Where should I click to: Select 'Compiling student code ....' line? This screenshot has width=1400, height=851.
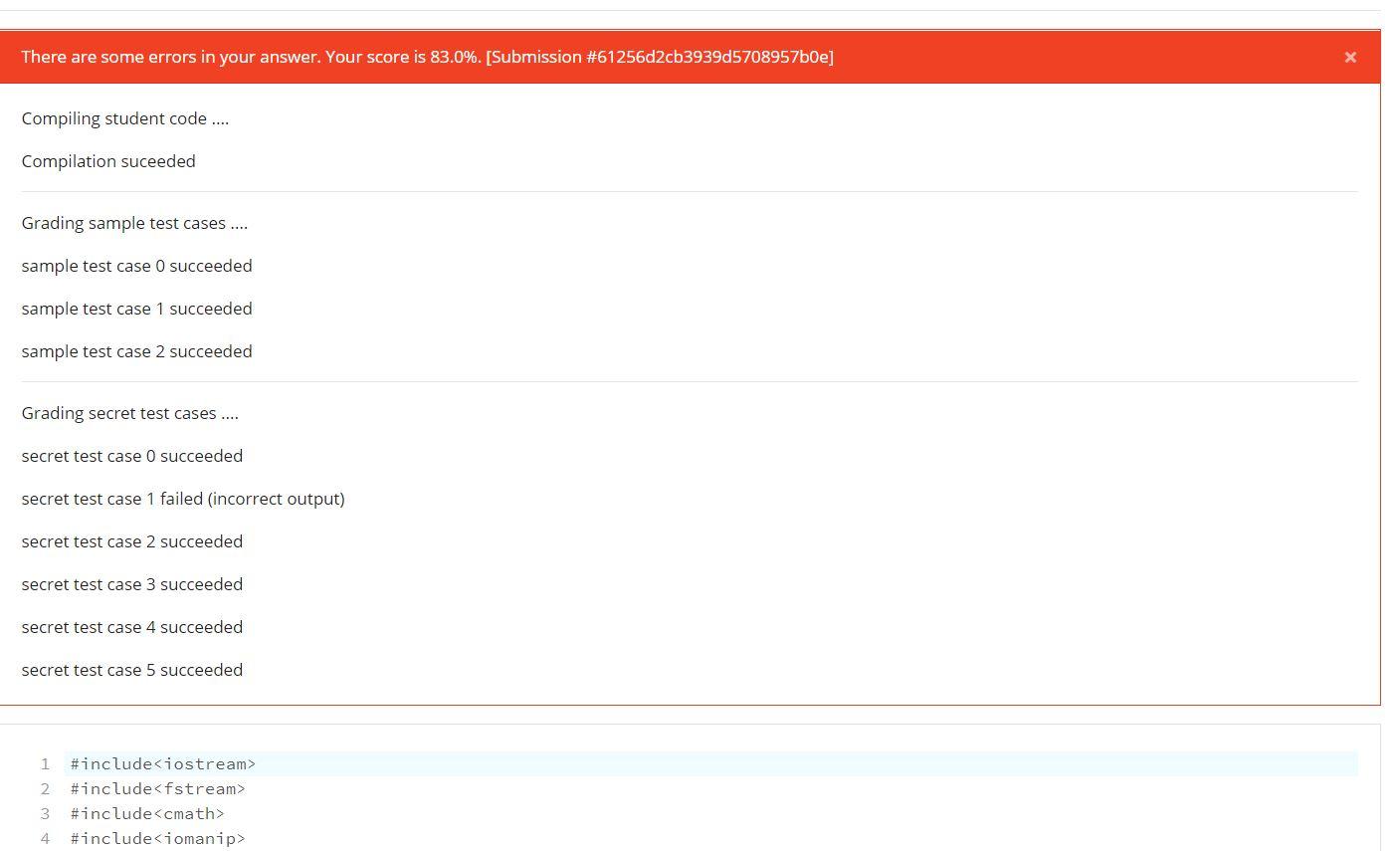[x=125, y=118]
